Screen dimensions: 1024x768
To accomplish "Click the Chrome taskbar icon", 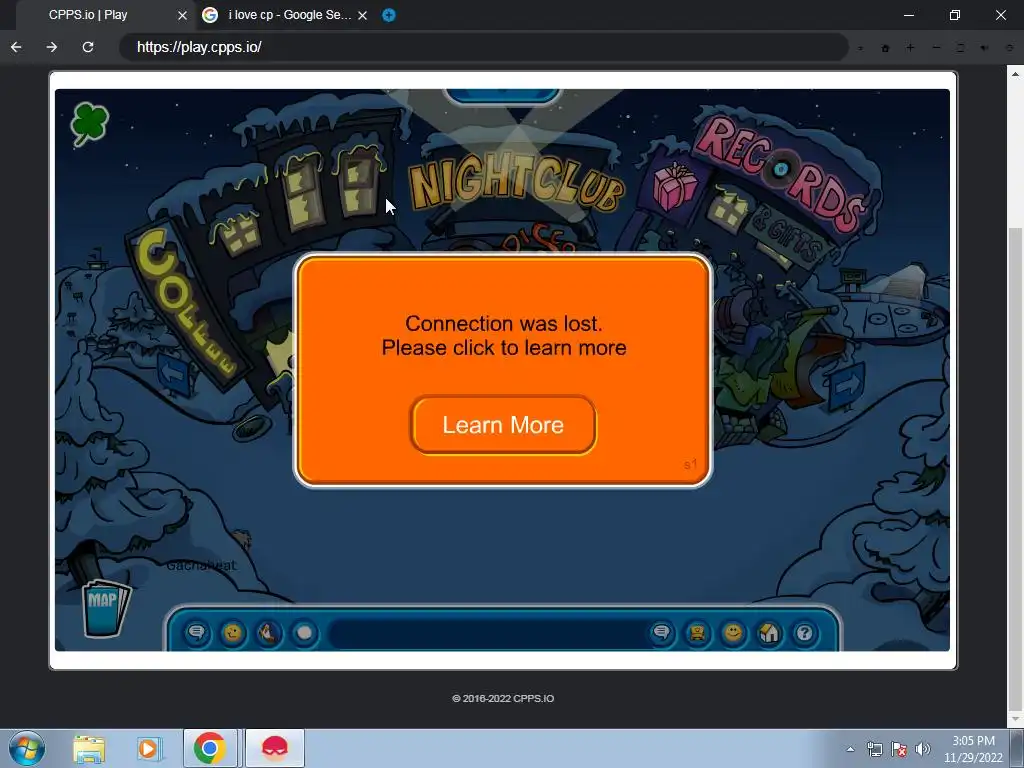I will (210, 748).
